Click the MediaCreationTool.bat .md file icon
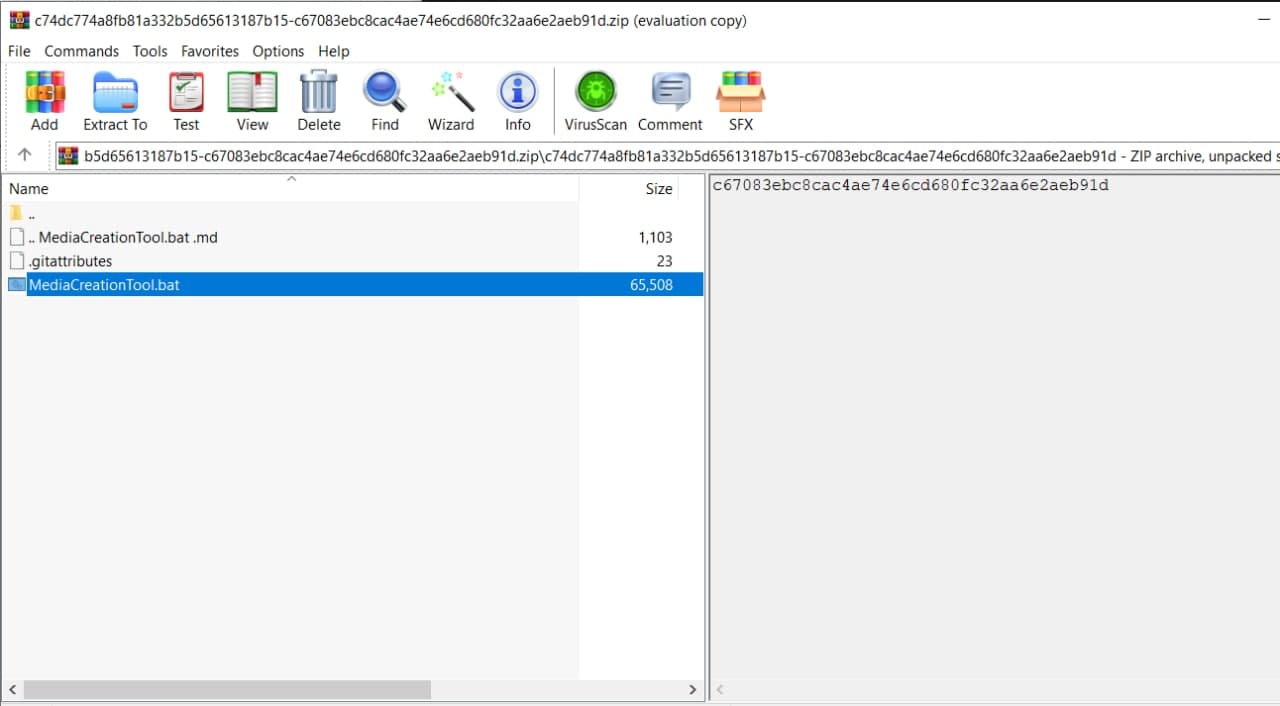 click(x=16, y=237)
